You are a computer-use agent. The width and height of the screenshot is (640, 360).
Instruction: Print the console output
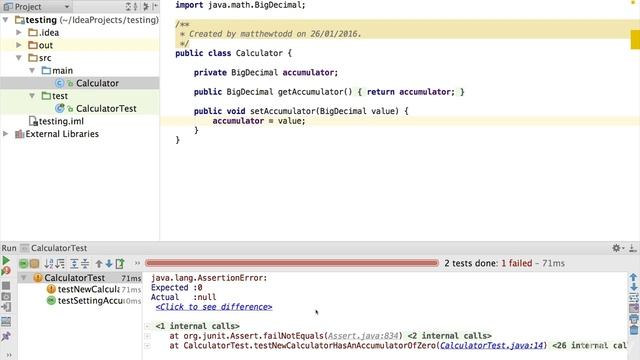pyautogui.click(x=633, y=319)
